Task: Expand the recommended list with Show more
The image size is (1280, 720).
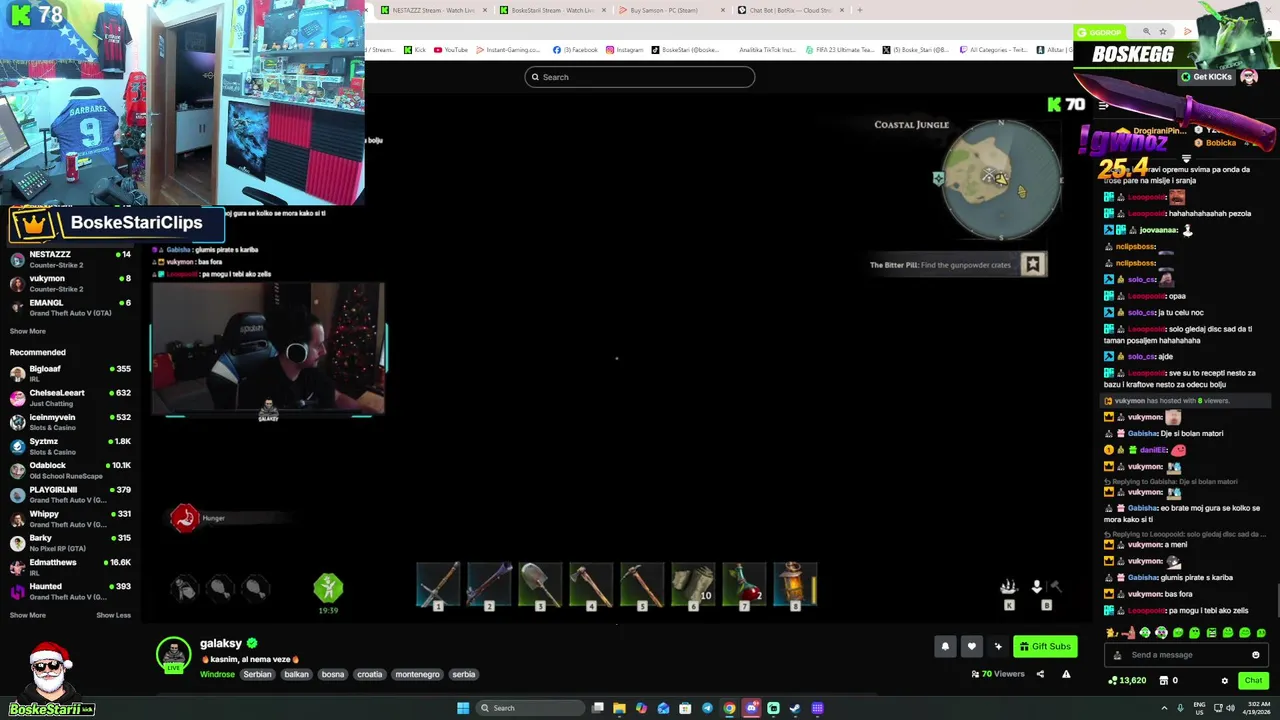Action: click(28, 615)
